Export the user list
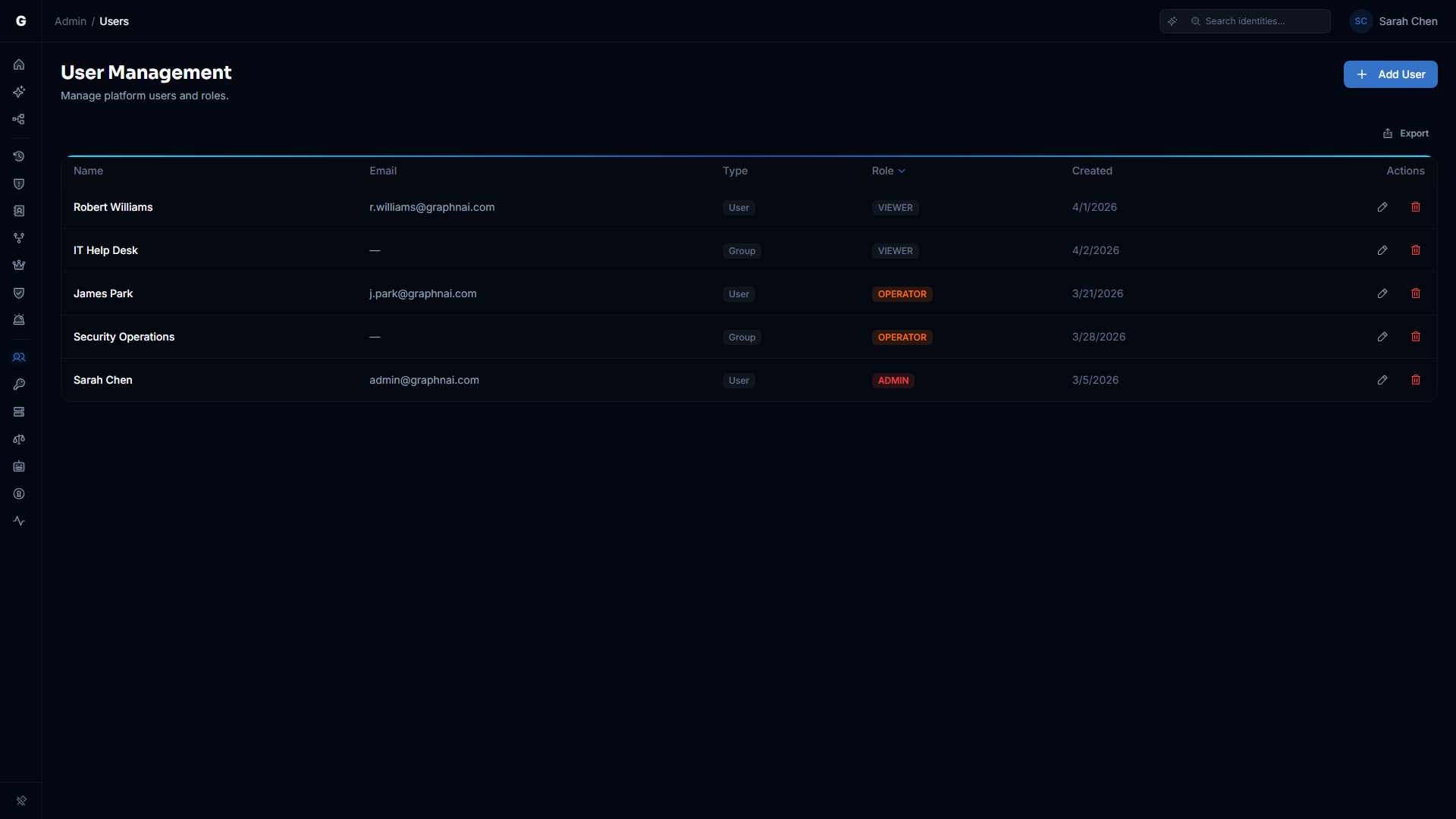This screenshot has height=819, width=1456. coord(1406,133)
